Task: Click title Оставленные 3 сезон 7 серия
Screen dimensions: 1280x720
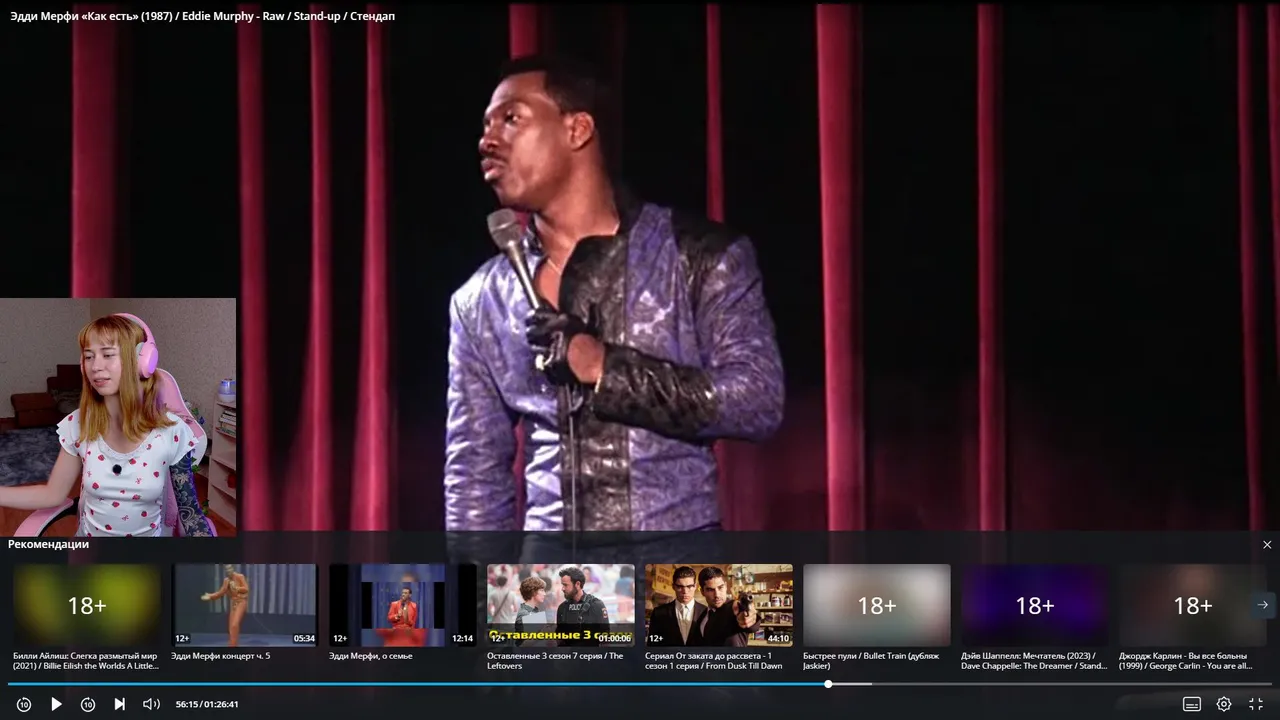Action: 555,661
